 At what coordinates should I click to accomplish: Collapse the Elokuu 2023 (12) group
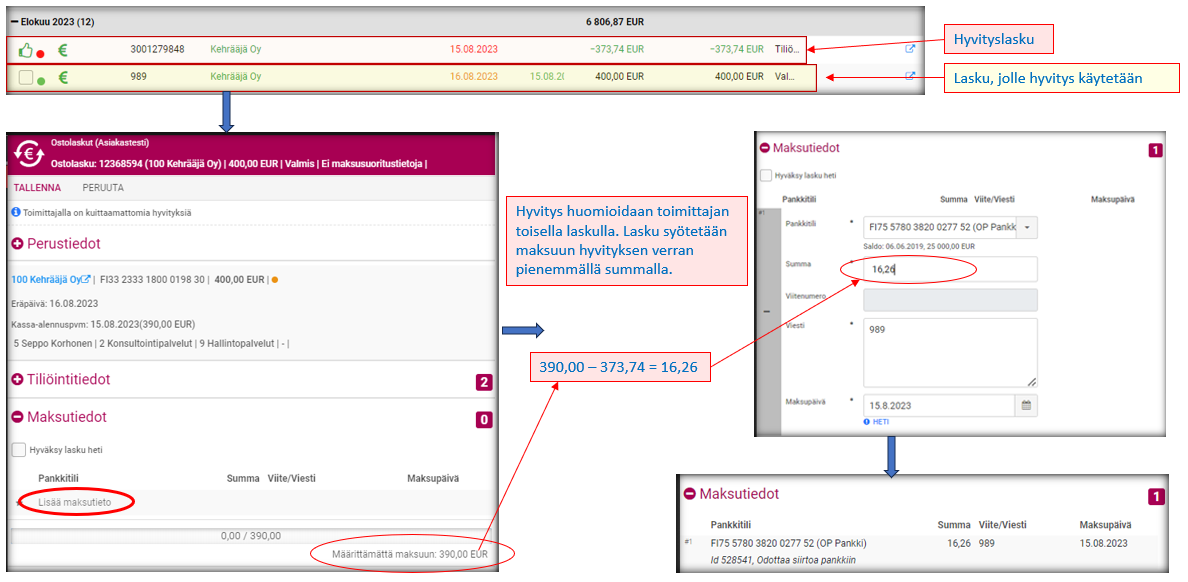coord(14,21)
